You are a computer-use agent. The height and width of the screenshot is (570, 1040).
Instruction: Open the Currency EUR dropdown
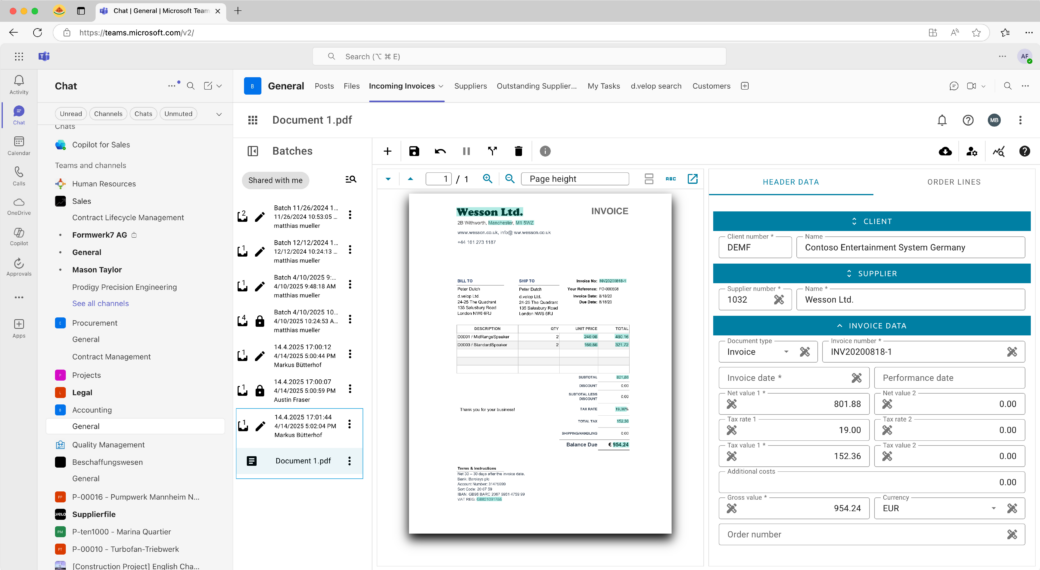tap(994, 508)
